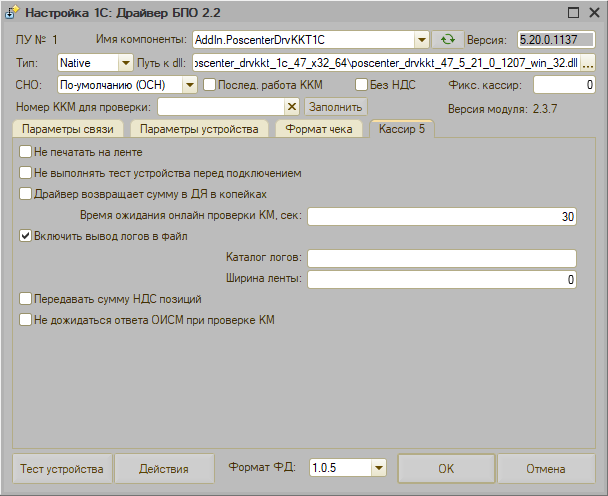Close the driver settings window

pyautogui.click(x=595, y=13)
